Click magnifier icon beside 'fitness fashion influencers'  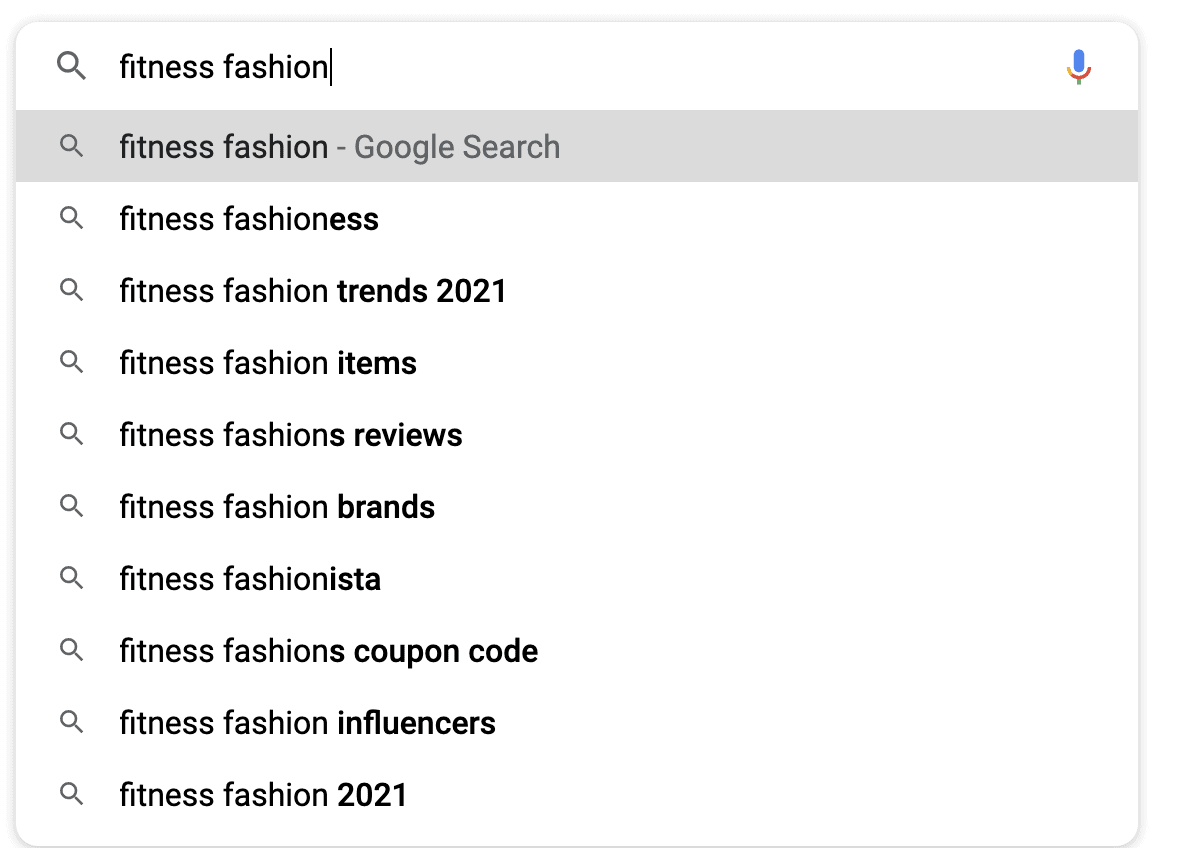coord(71,722)
